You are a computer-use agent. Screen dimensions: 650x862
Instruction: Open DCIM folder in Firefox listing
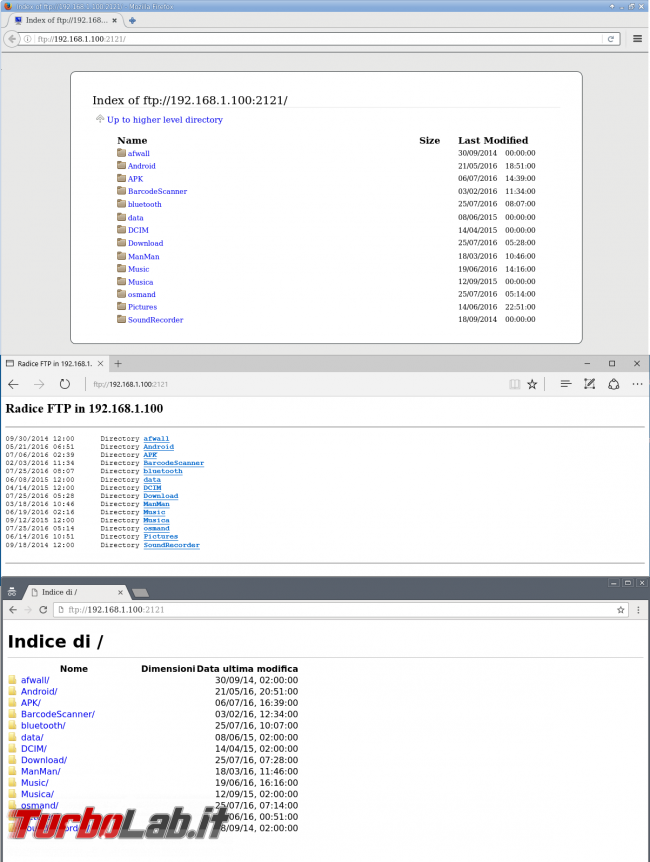click(x=138, y=230)
